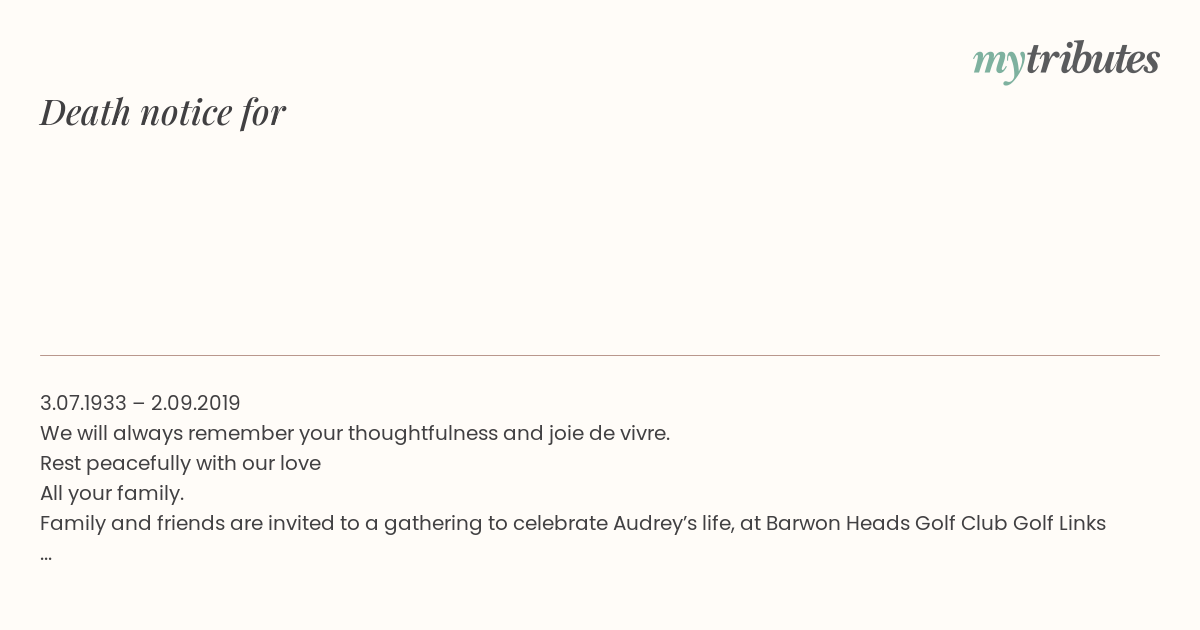Click the mytributes logo

click(x=1066, y=61)
